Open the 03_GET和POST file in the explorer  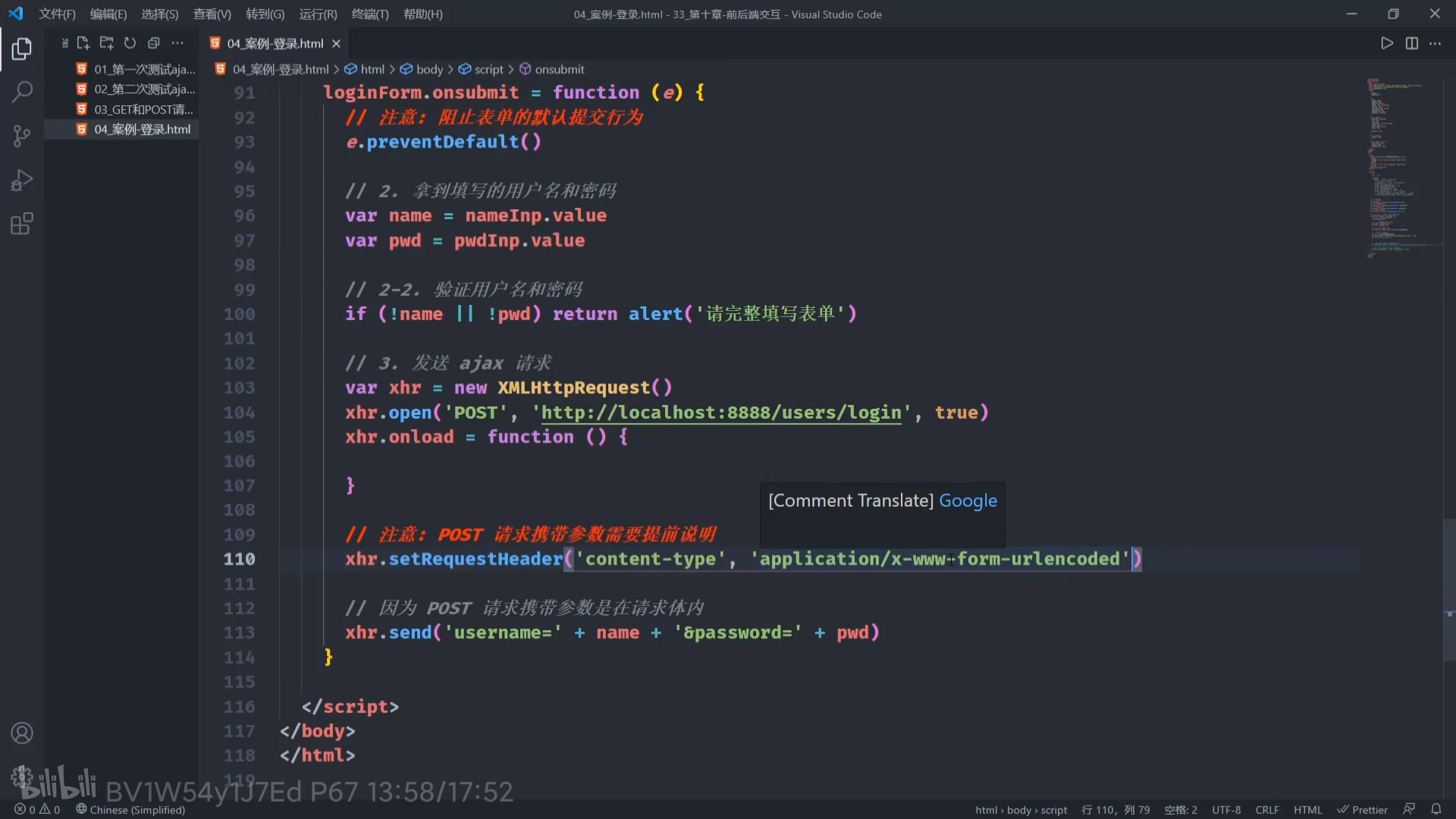click(143, 109)
